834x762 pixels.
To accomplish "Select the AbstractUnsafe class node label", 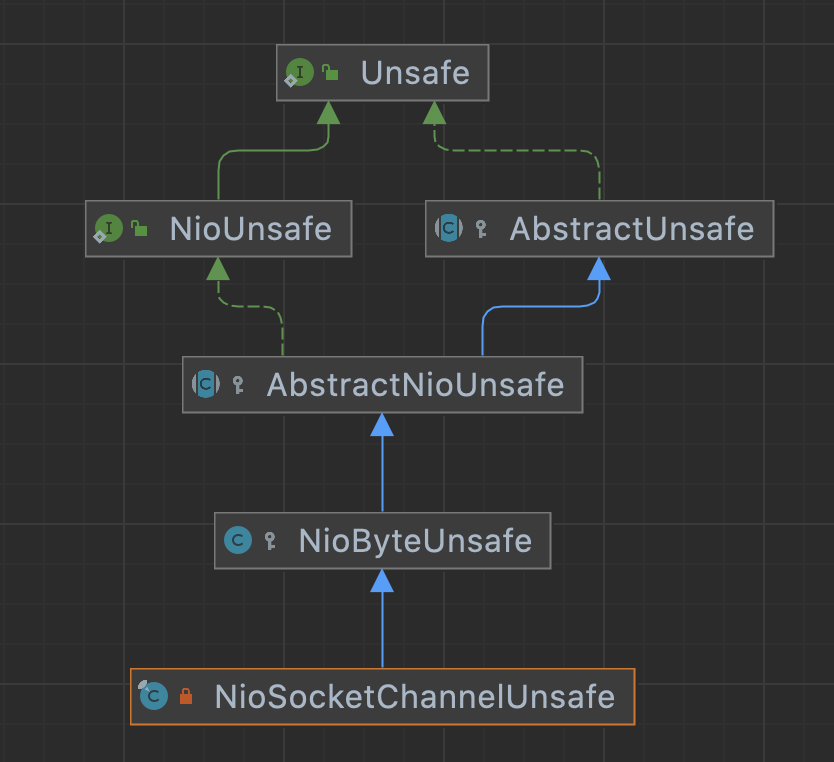I will click(632, 229).
